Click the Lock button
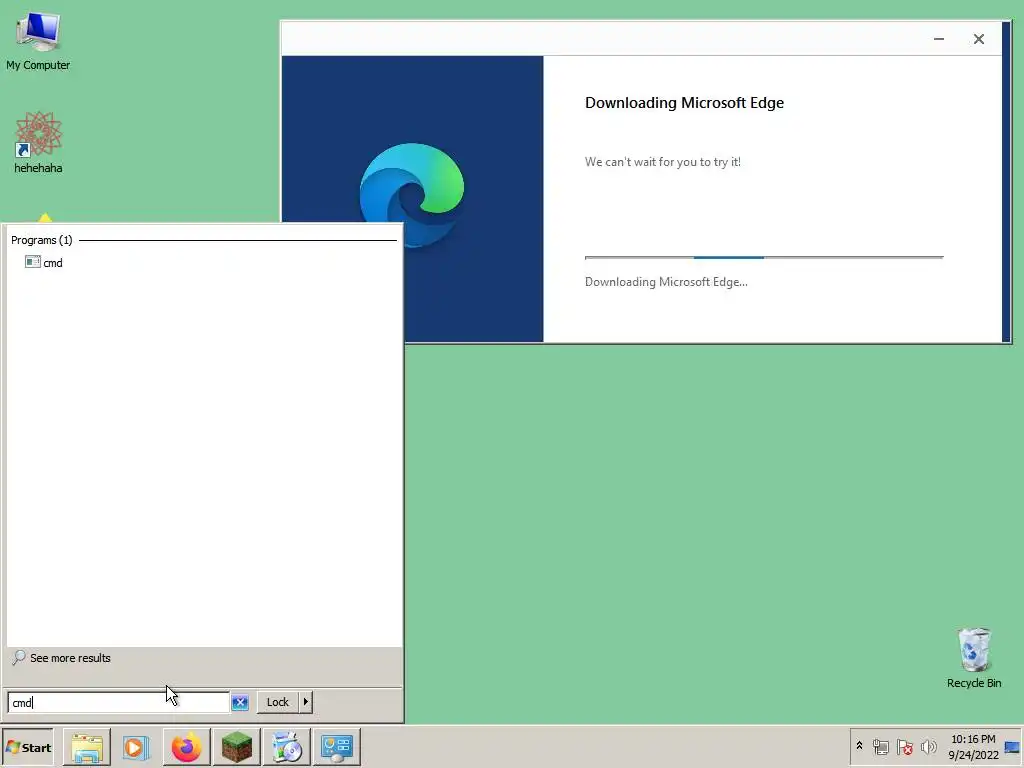Screen dimensions: 1024x768 coord(278,702)
